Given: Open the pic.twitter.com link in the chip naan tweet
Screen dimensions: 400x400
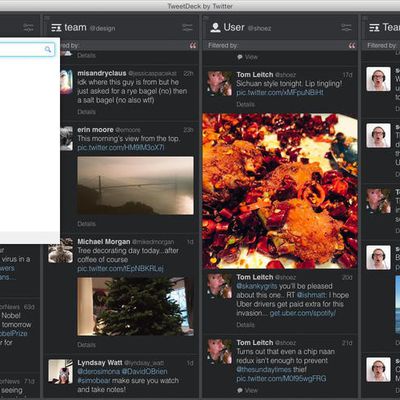Looking at the screenshot, I should 281,379.
